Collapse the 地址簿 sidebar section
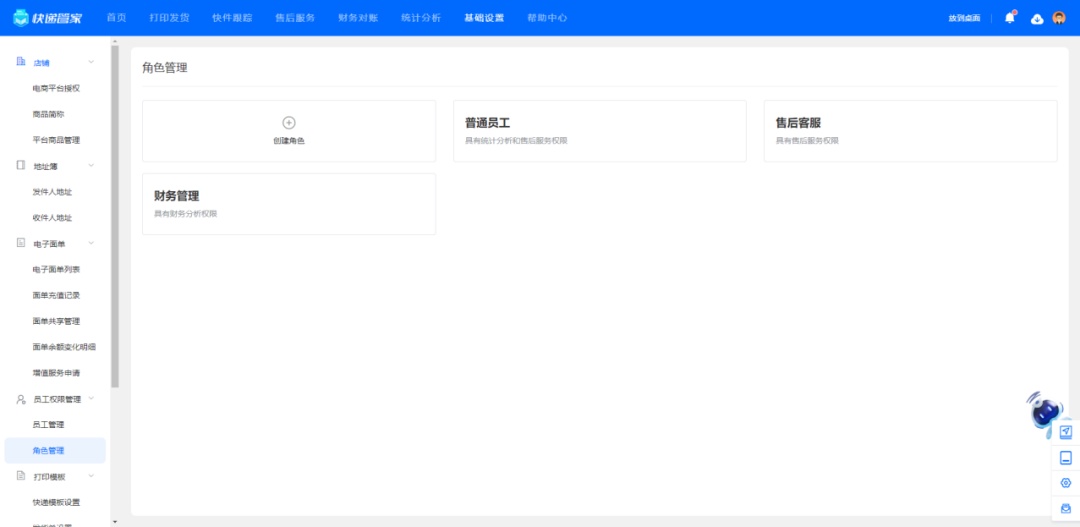The height and width of the screenshot is (527, 1080). tap(92, 166)
